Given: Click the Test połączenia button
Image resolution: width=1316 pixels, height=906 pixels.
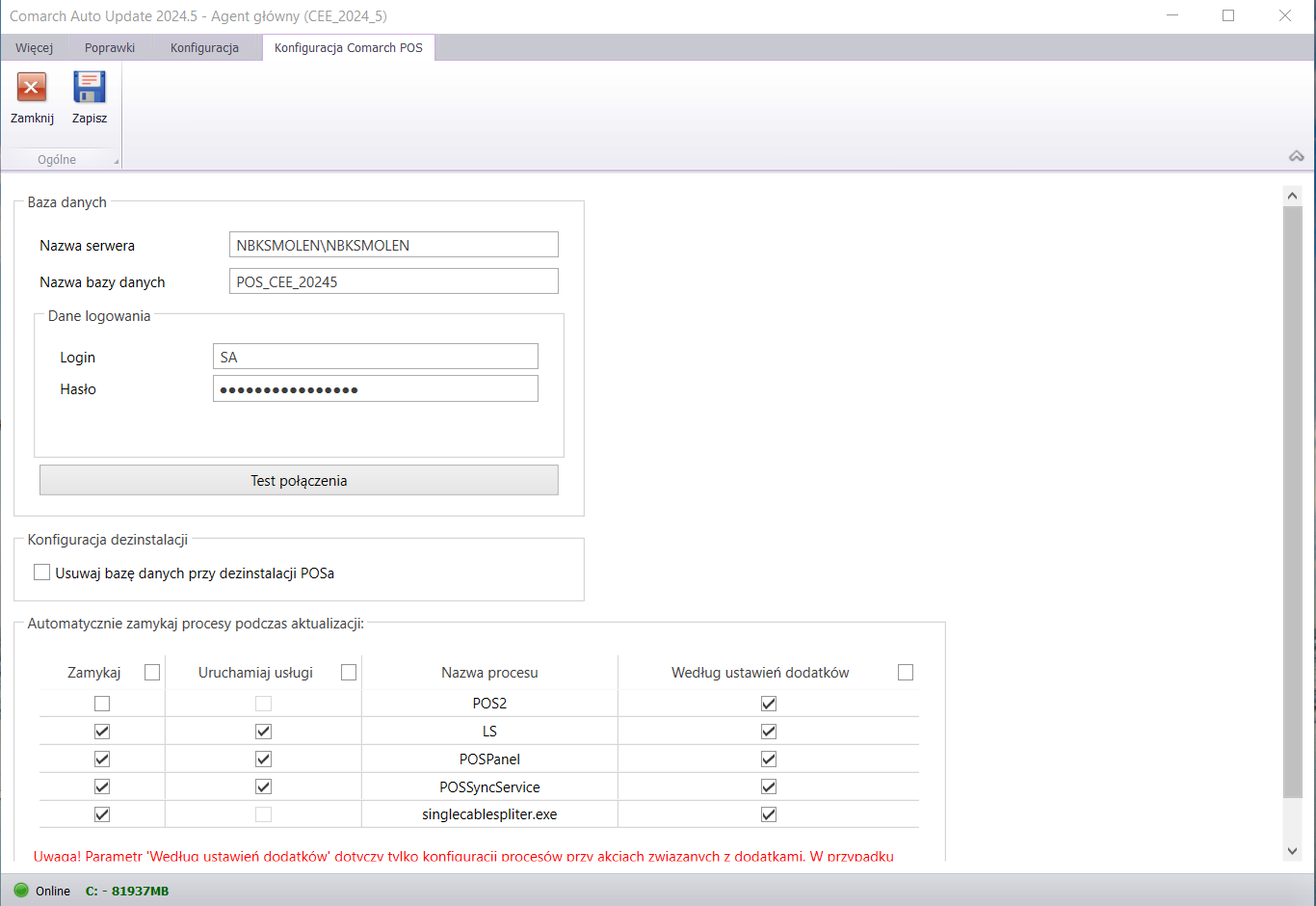Looking at the screenshot, I should pos(299,480).
